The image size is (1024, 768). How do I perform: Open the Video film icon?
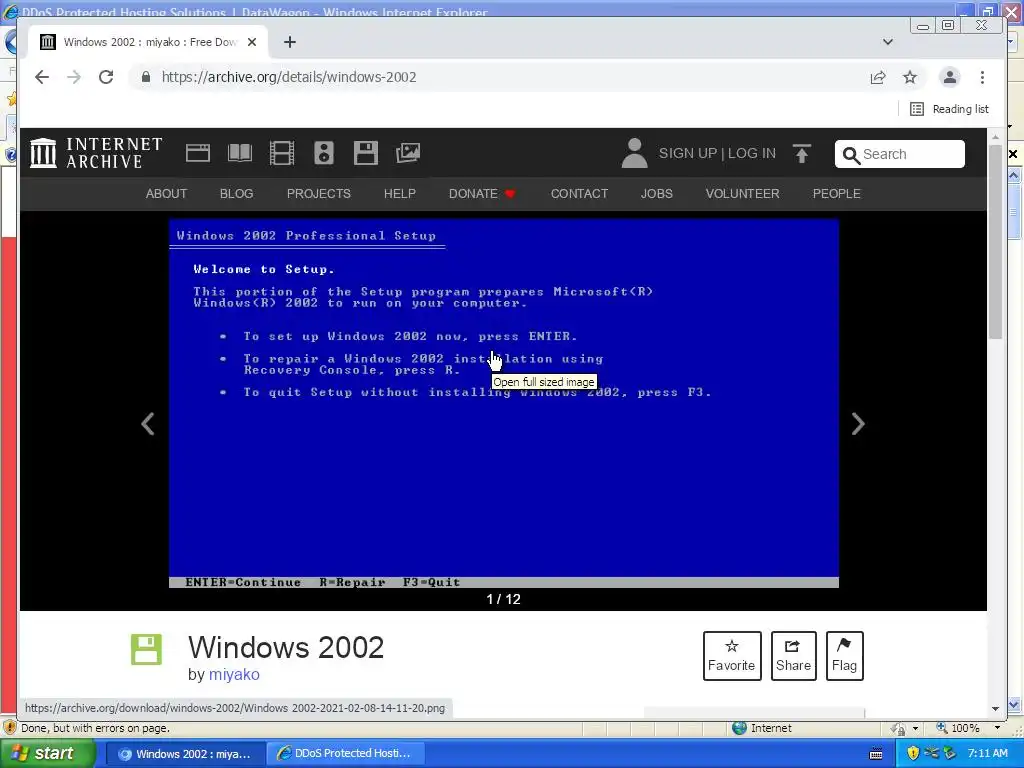coord(281,153)
